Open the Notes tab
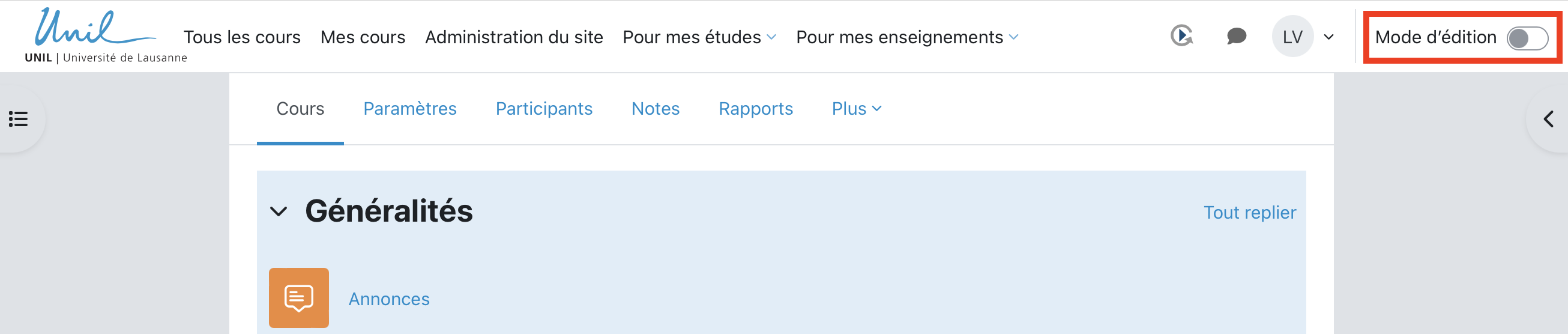 (655, 109)
